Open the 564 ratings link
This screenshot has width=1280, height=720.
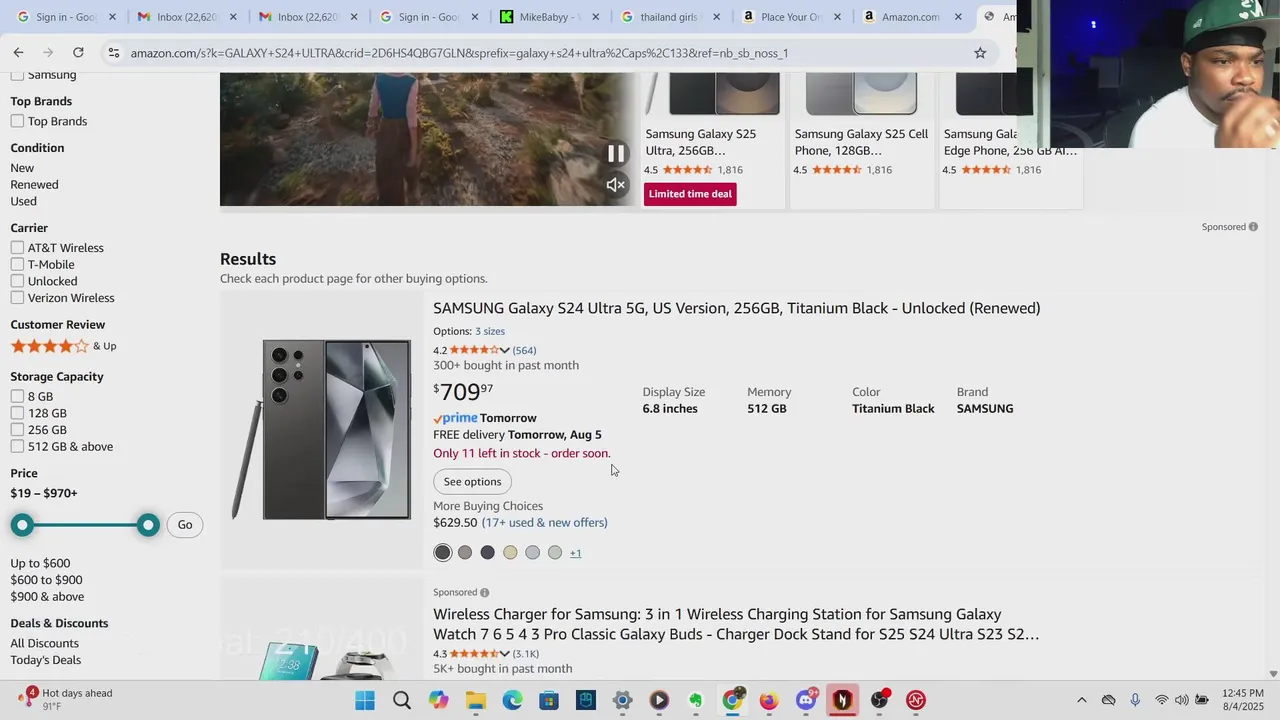pyautogui.click(x=524, y=351)
